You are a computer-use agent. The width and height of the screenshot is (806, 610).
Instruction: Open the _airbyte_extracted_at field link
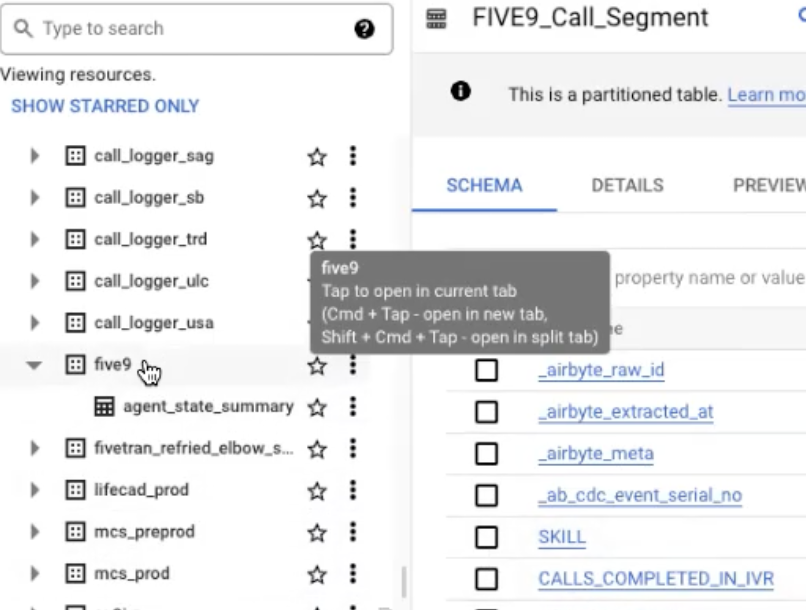coord(625,412)
